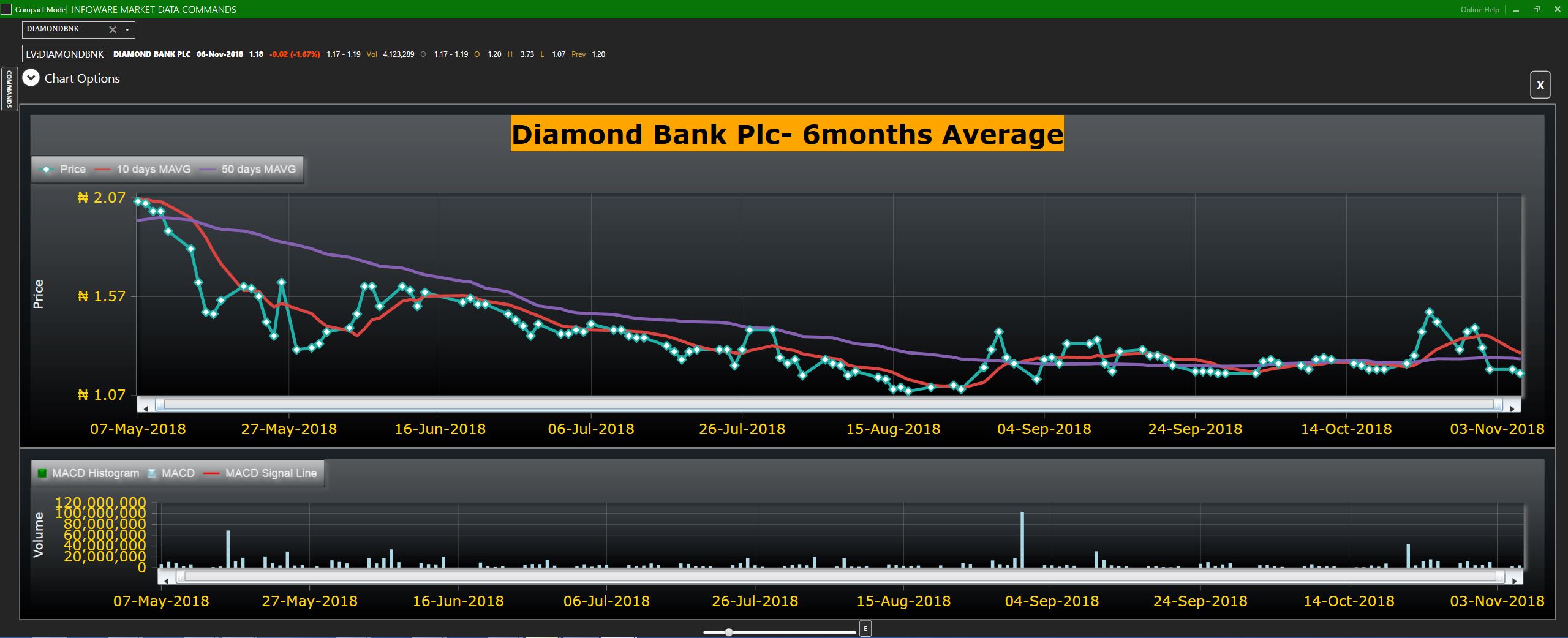Click the LV:DIAMONDBNK command input field

coord(65,54)
